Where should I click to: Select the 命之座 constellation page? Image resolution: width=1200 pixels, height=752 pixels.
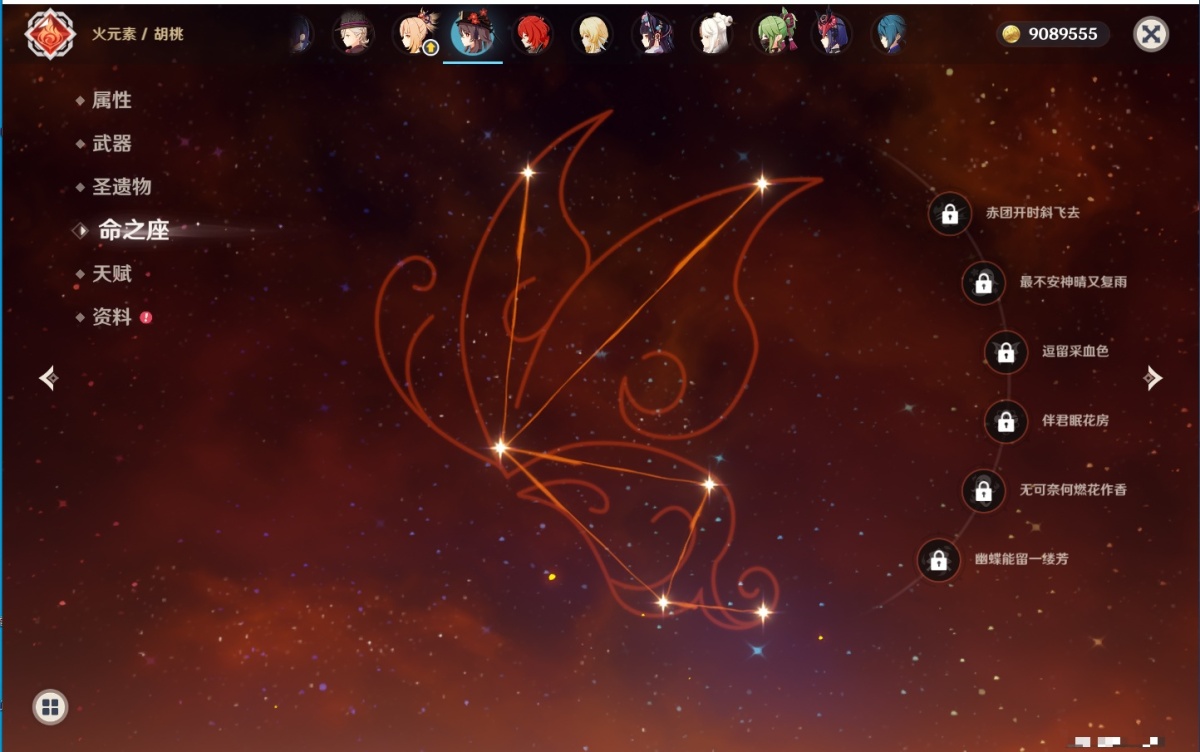[134, 230]
